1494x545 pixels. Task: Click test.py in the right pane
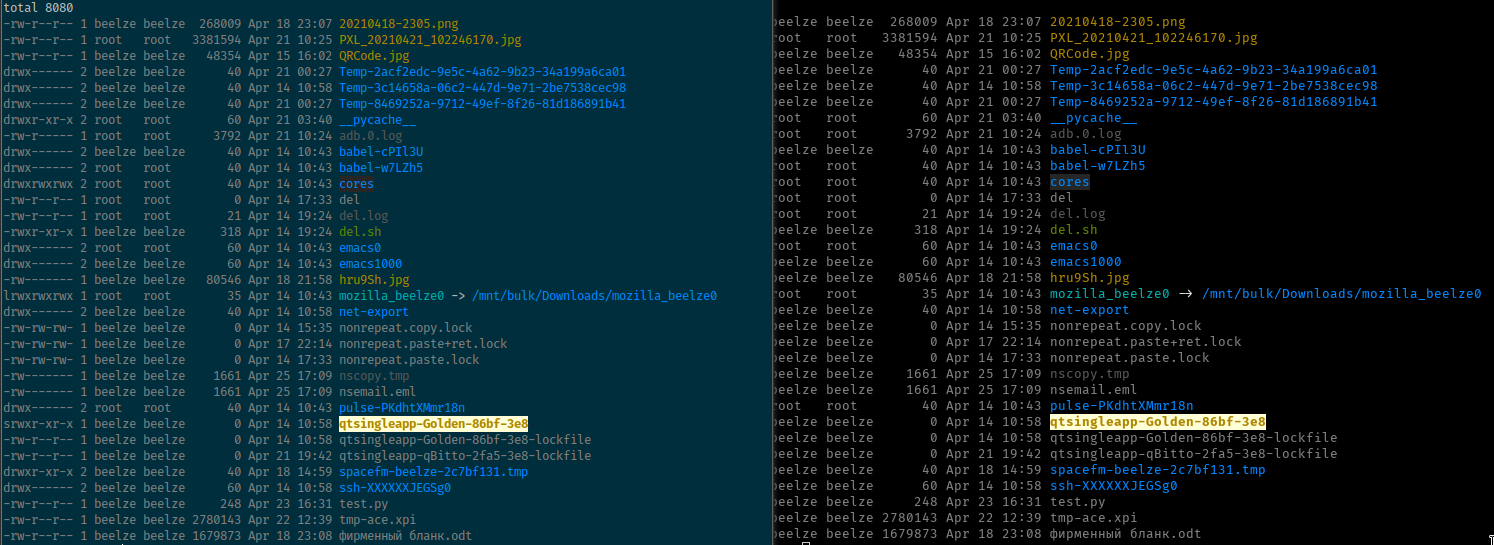click(1078, 501)
